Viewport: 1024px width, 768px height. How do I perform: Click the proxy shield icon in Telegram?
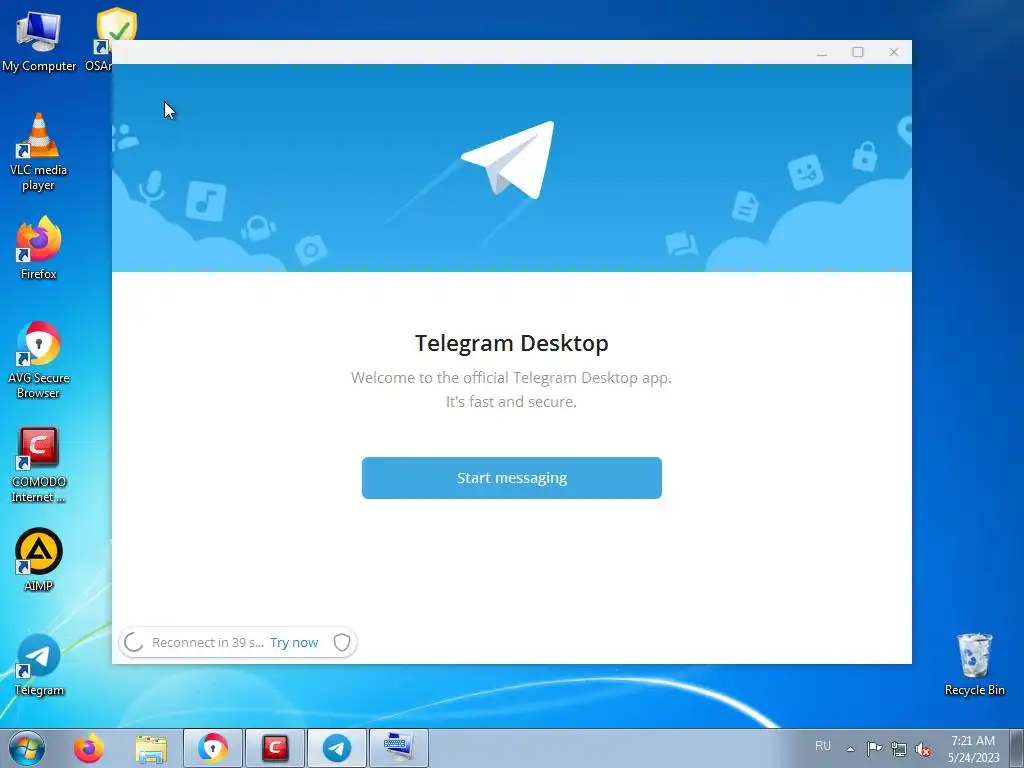click(342, 643)
